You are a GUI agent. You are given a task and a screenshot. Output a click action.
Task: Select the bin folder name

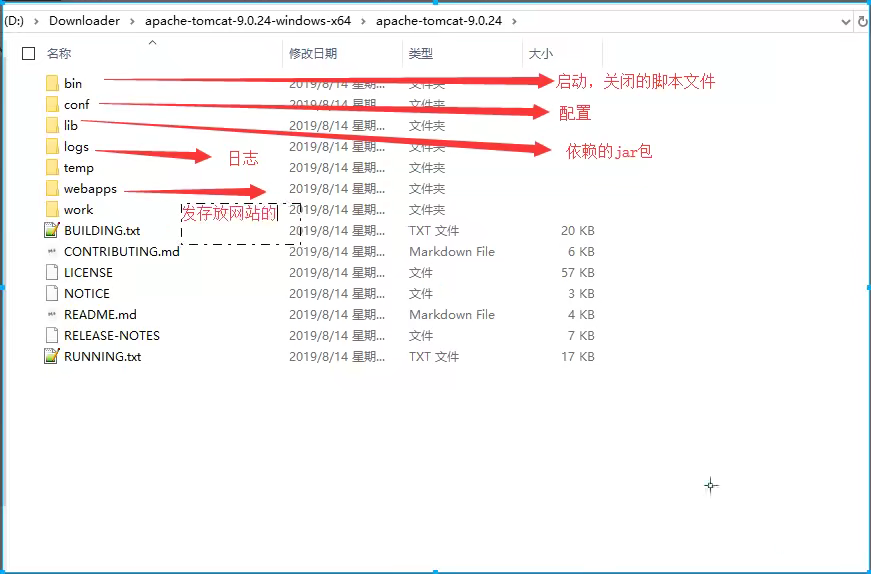click(x=73, y=83)
